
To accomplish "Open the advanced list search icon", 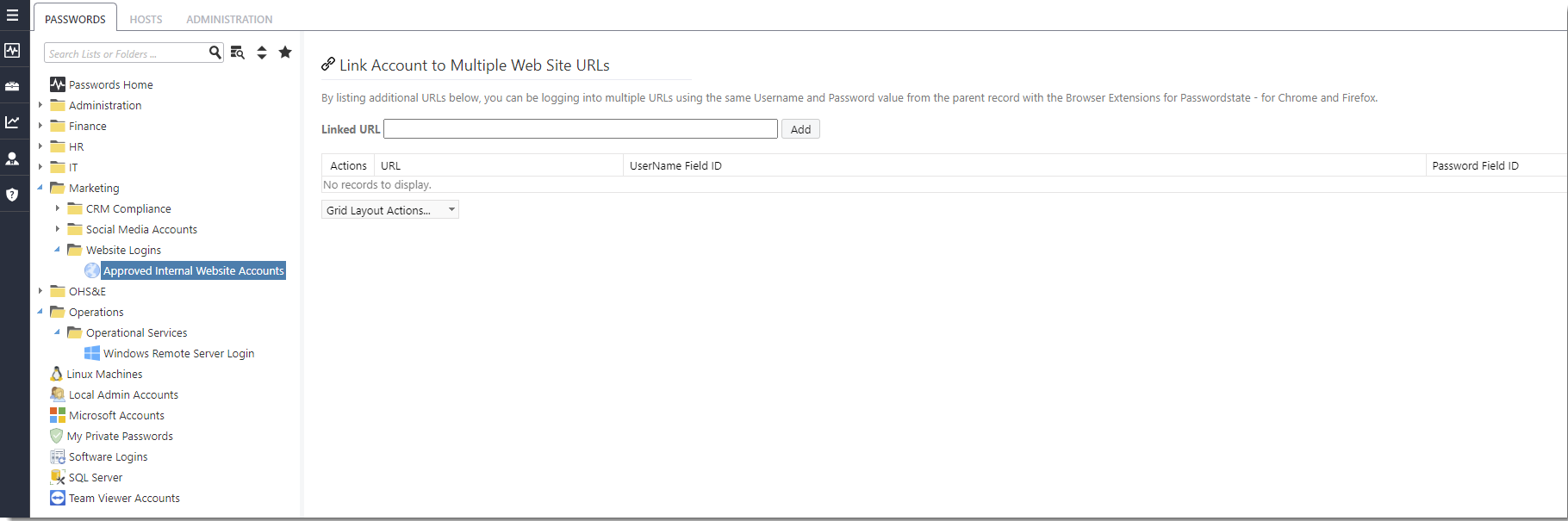I will tap(238, 53).
